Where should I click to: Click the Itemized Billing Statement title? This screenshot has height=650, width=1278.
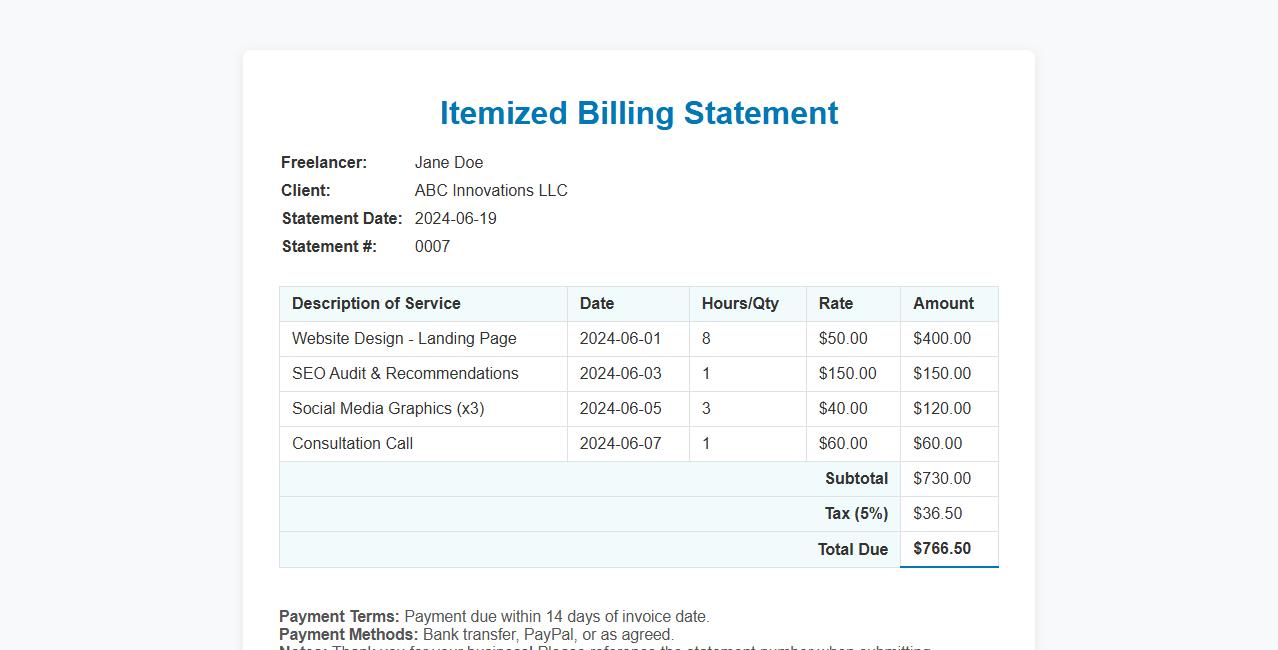pyautogui.click(x=639, y=112)
